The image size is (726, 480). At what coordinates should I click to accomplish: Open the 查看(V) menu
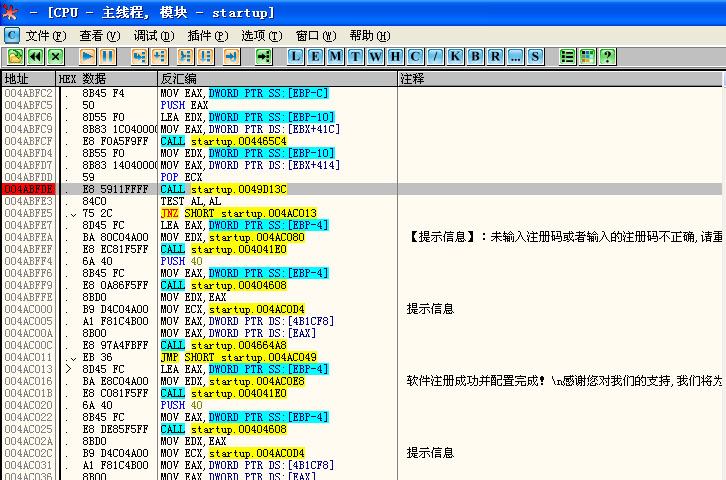point(100,36)
